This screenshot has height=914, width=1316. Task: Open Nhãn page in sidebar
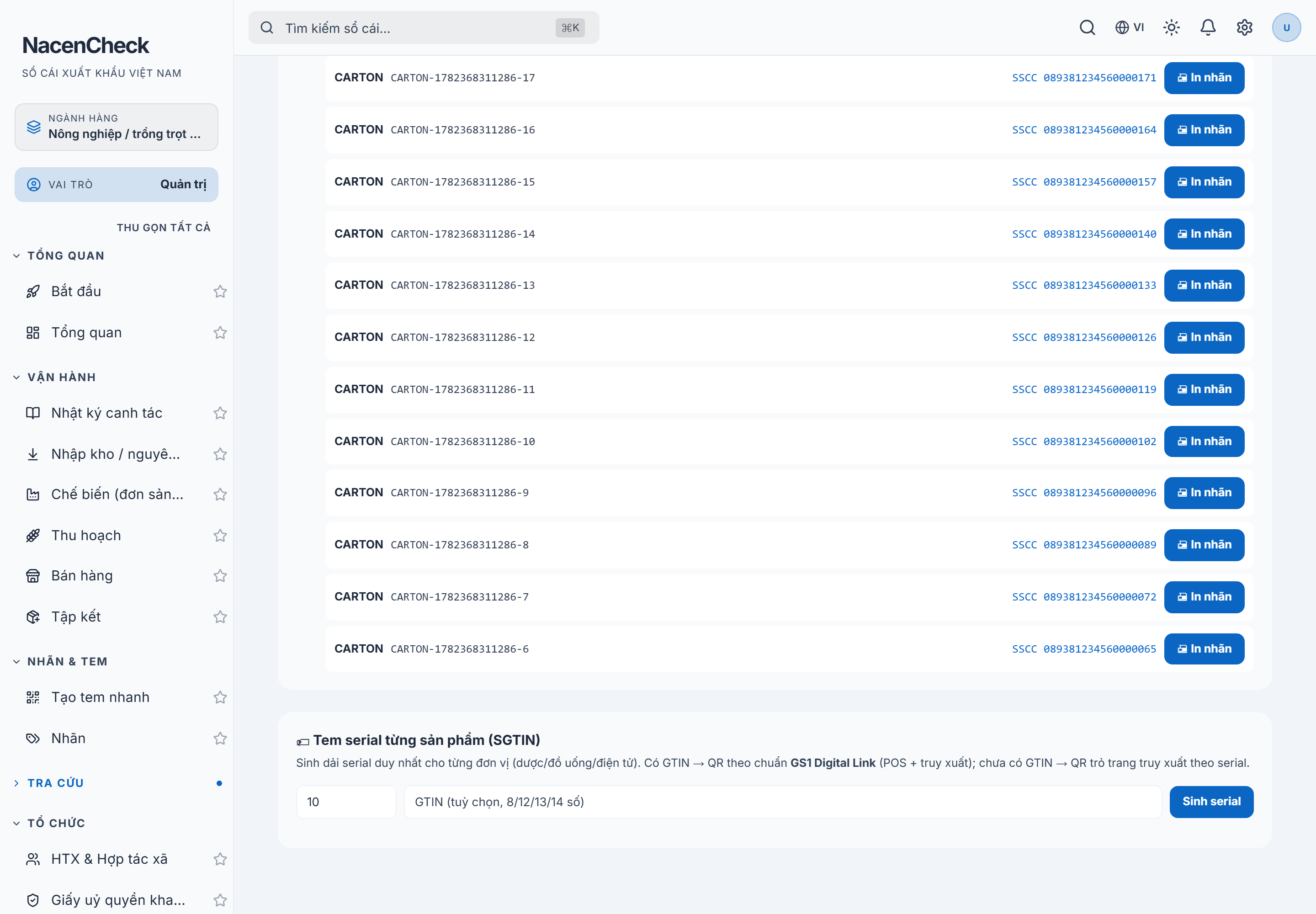click(68, 738)
